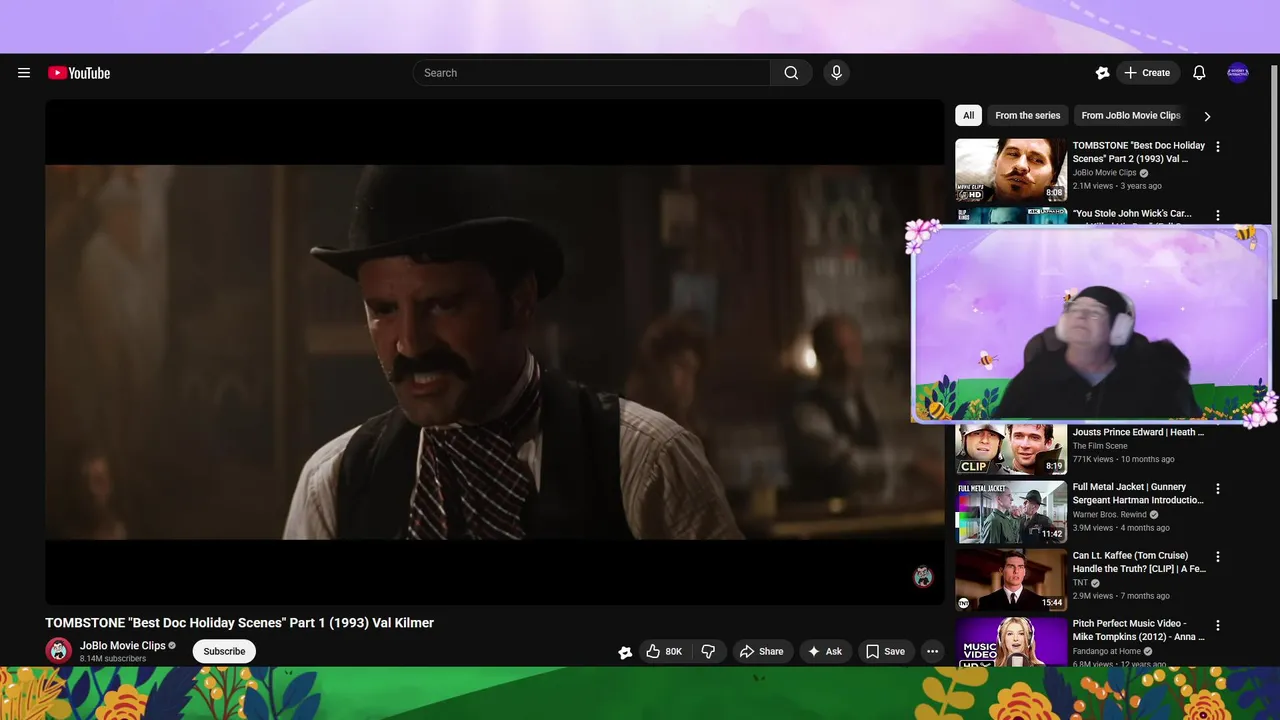1280x720 pixels.
Task: Click the video title below the player
Action: click(239, 623)
